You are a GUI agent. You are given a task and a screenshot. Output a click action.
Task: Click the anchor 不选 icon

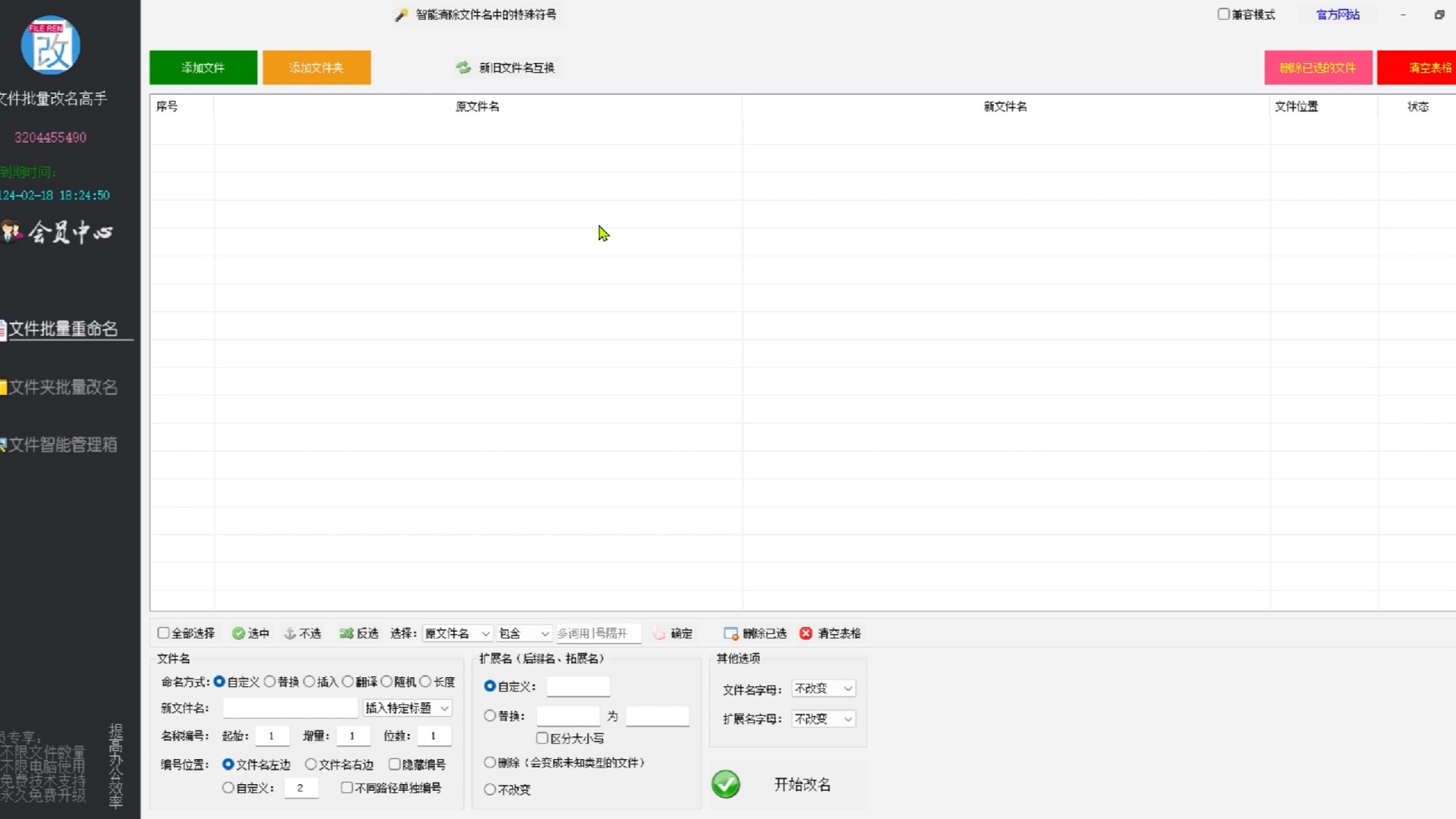coord(290,633)
